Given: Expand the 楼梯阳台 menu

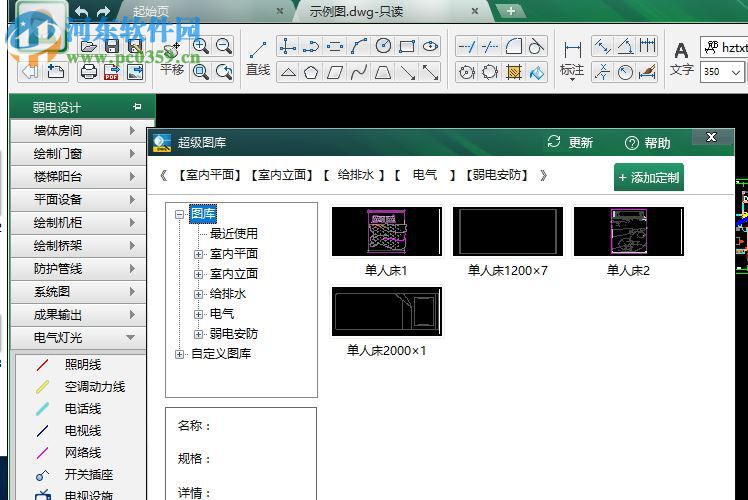Looking at the screenshot, I should pos(78,177).
